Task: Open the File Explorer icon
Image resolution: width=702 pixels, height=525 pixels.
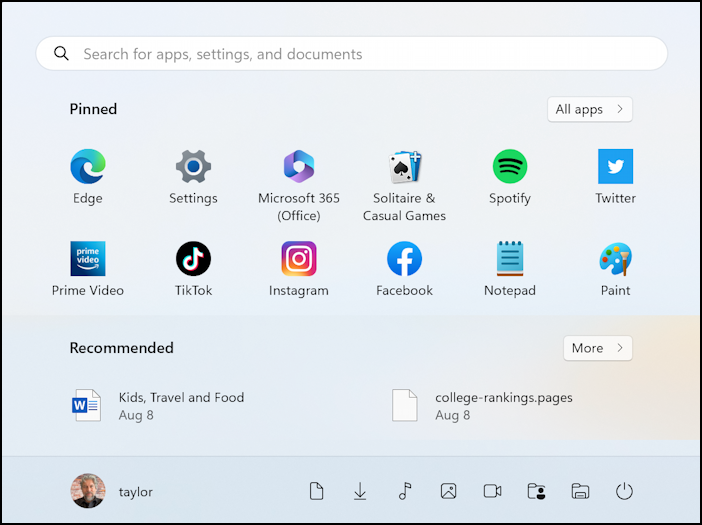Action: click(580, 491)
